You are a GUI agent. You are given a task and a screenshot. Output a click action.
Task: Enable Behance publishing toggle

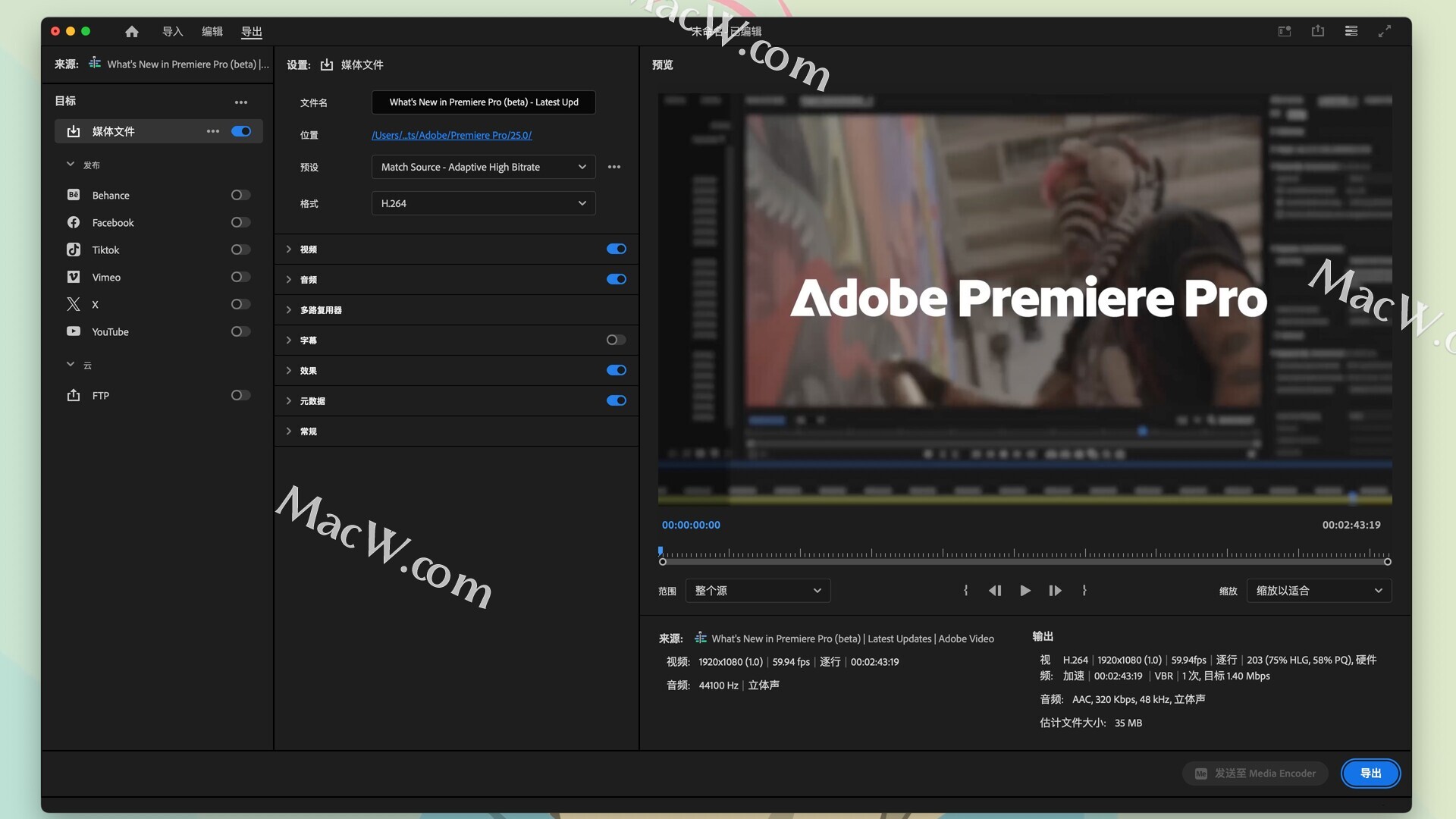tap(241, 195)
